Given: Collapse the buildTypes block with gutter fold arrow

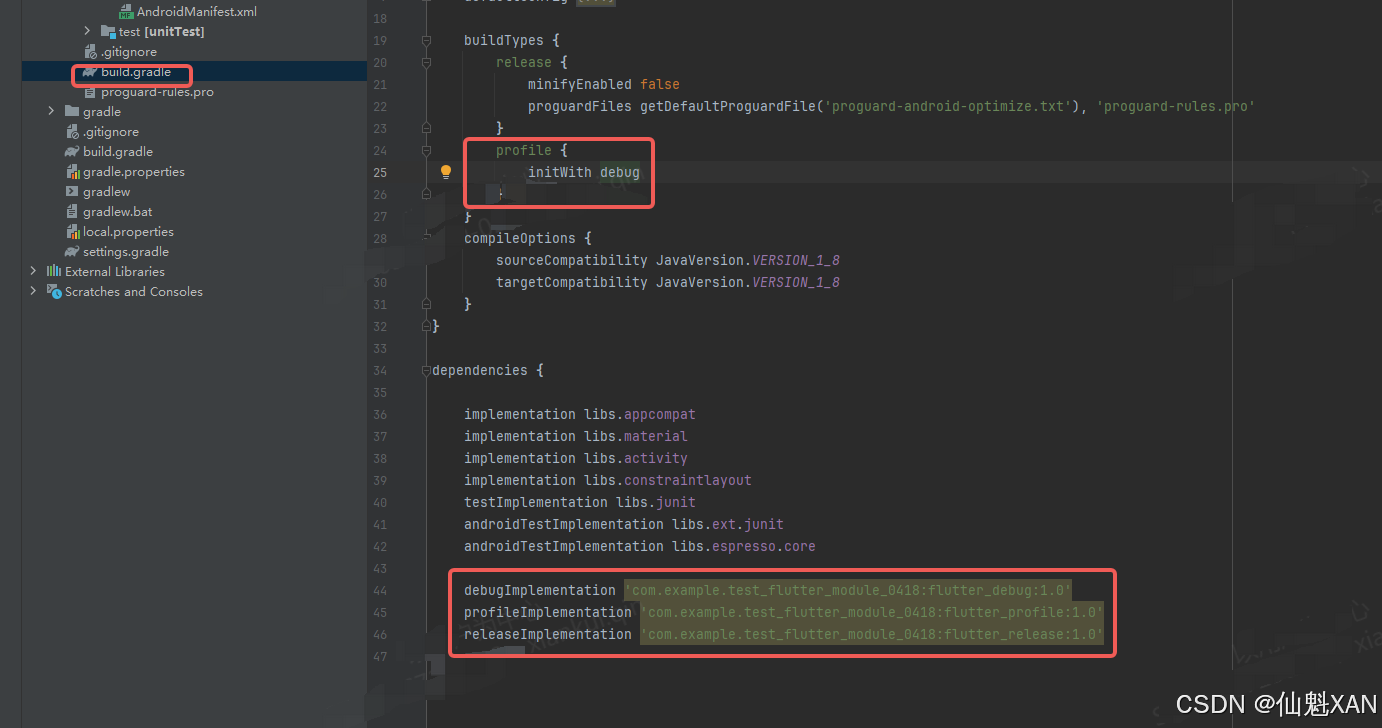Looking at the screenshot, I should tap(426, 40).
